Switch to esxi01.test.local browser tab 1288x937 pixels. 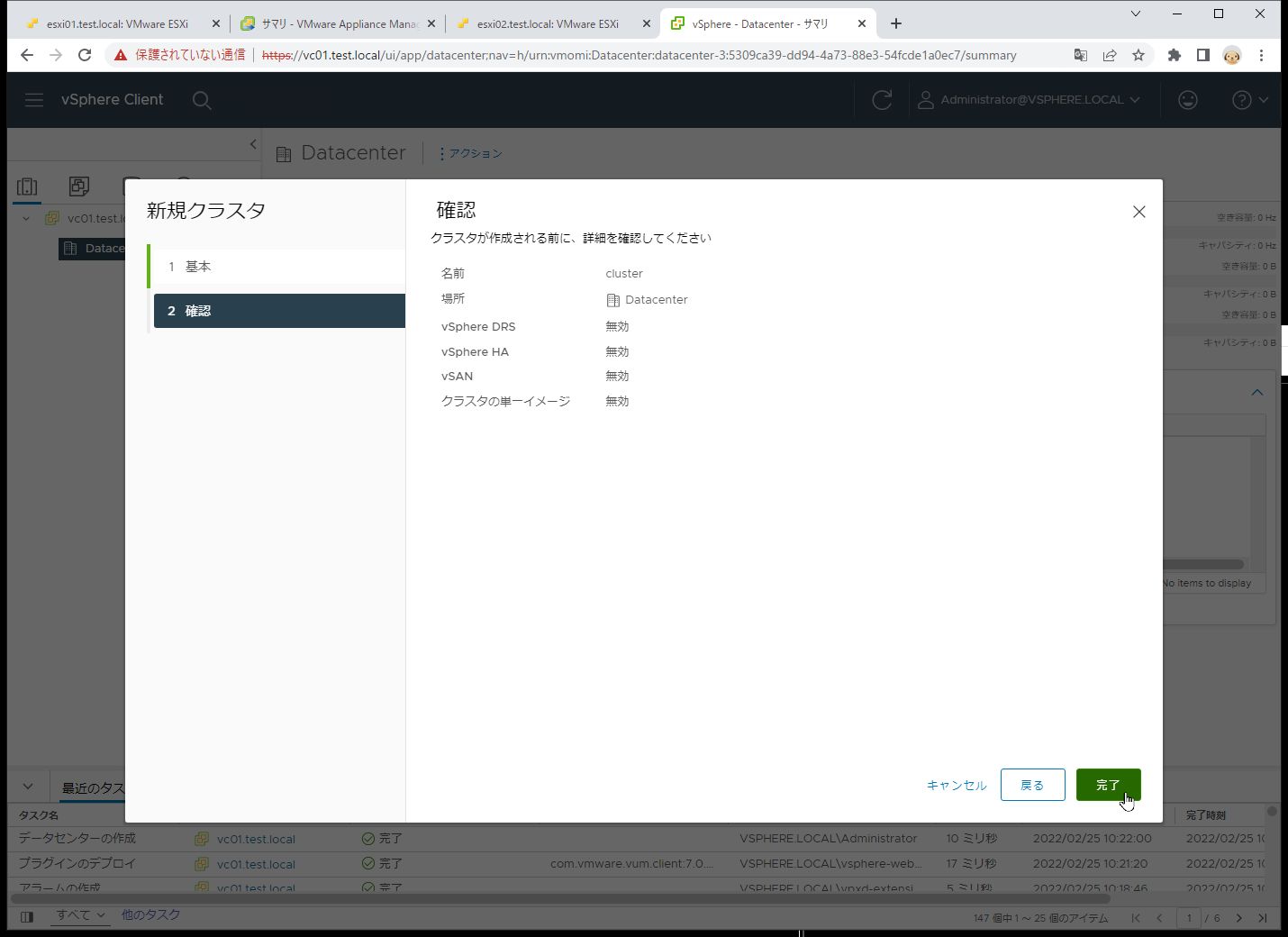coord(117,24)
